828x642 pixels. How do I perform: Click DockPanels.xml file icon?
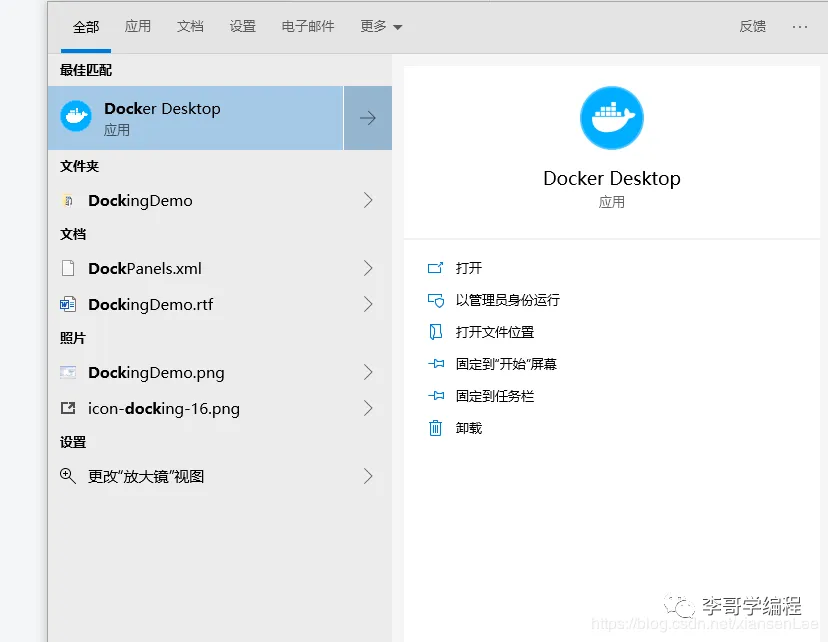tap(68, 268)
